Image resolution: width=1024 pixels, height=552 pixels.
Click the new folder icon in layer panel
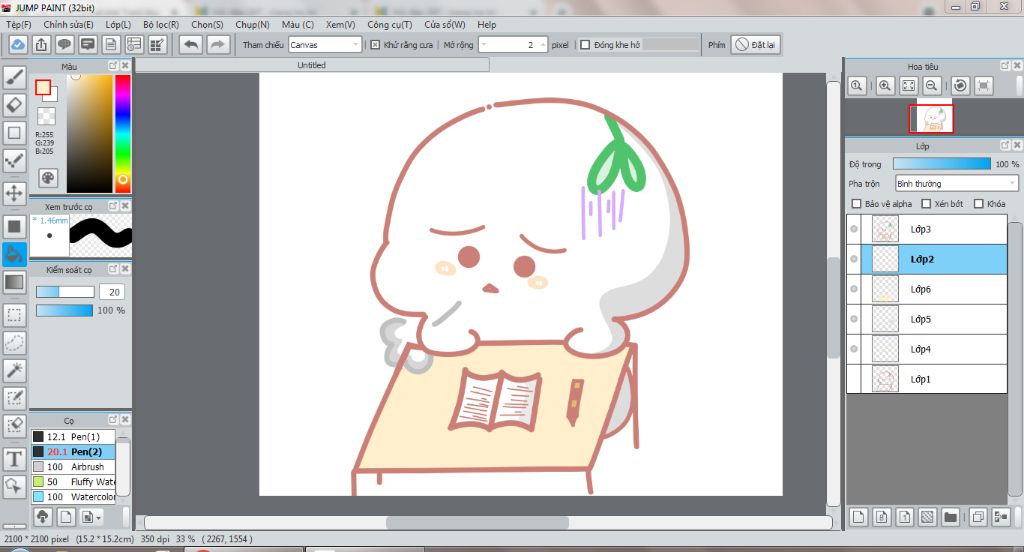pos(950,517)
